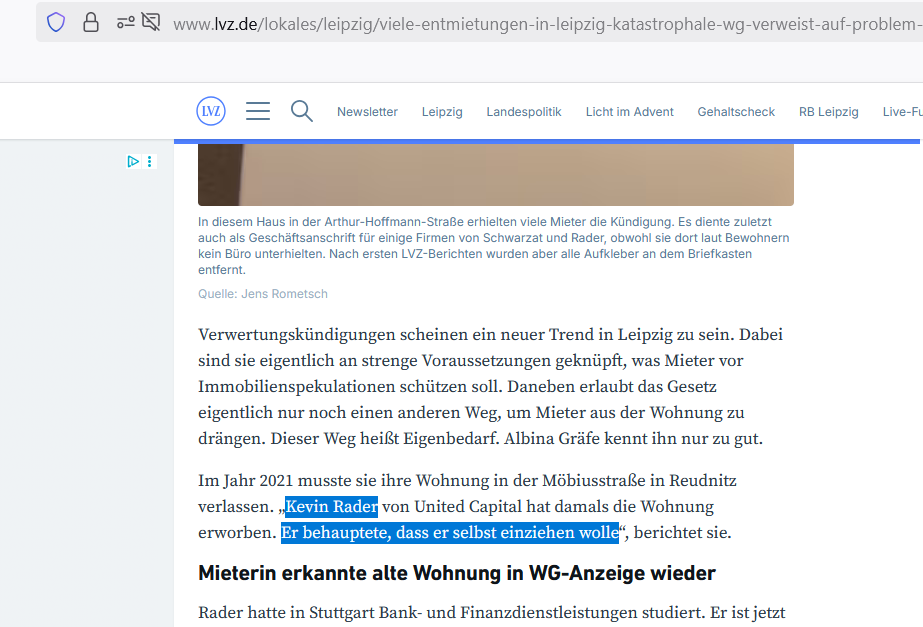Open the hamburger navigation menu
This screenshot has height=627, width=923.
258,111
